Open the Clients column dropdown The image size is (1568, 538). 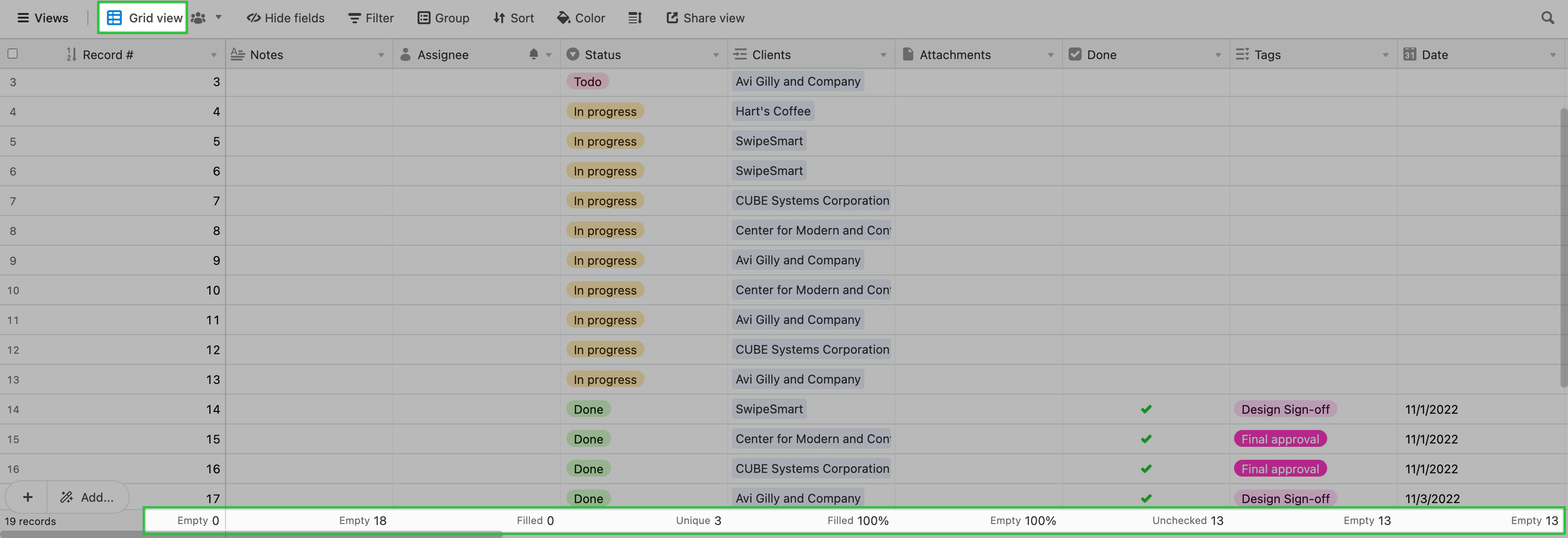[x=883, y=55]
